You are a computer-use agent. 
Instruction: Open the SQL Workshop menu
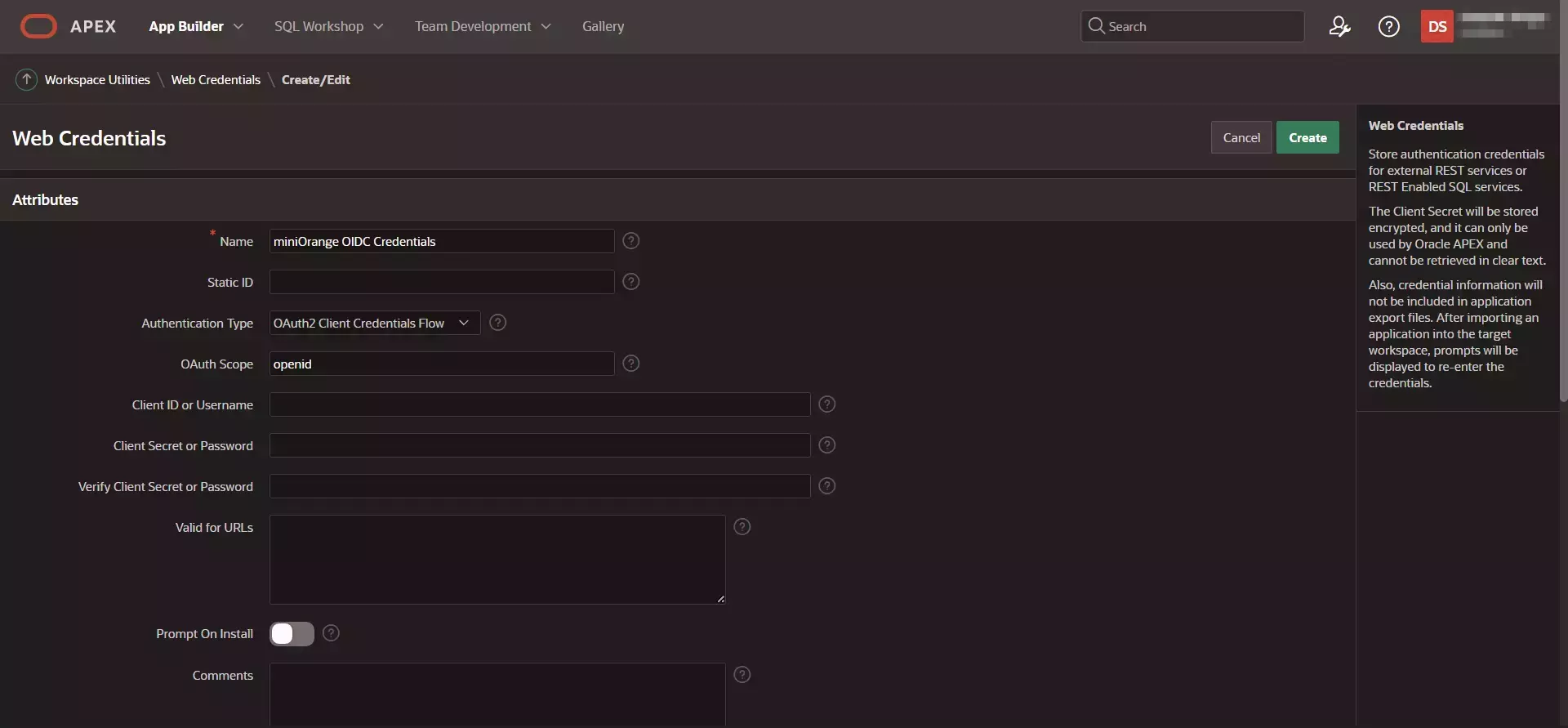pos(318,26)
